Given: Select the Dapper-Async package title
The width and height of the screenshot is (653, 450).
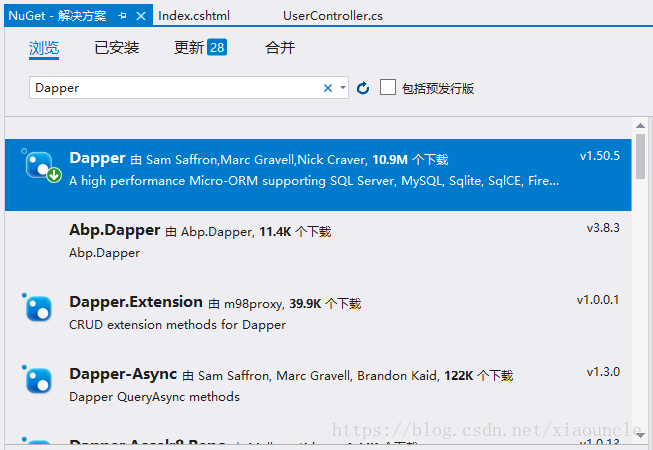Looking at the screenshot, I should point(123,374).
